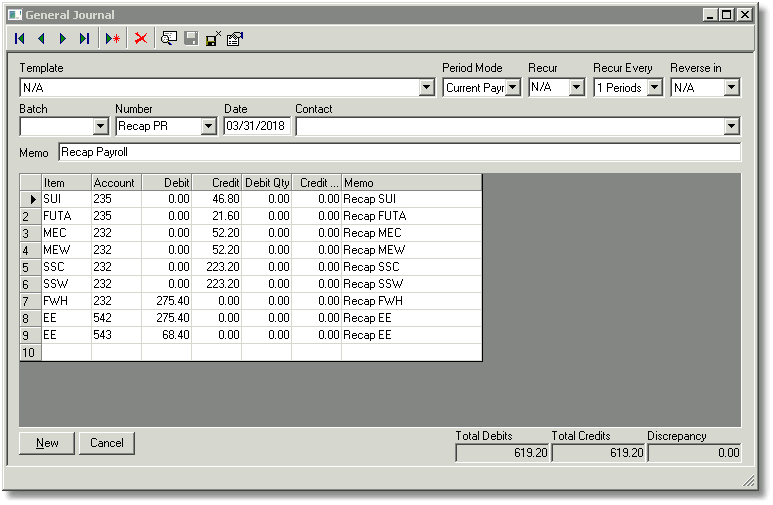Image resolution: width=773 pixels, height=505 pixels.
Task: Open the Reverse in dropdown
Action: [732, 88]
